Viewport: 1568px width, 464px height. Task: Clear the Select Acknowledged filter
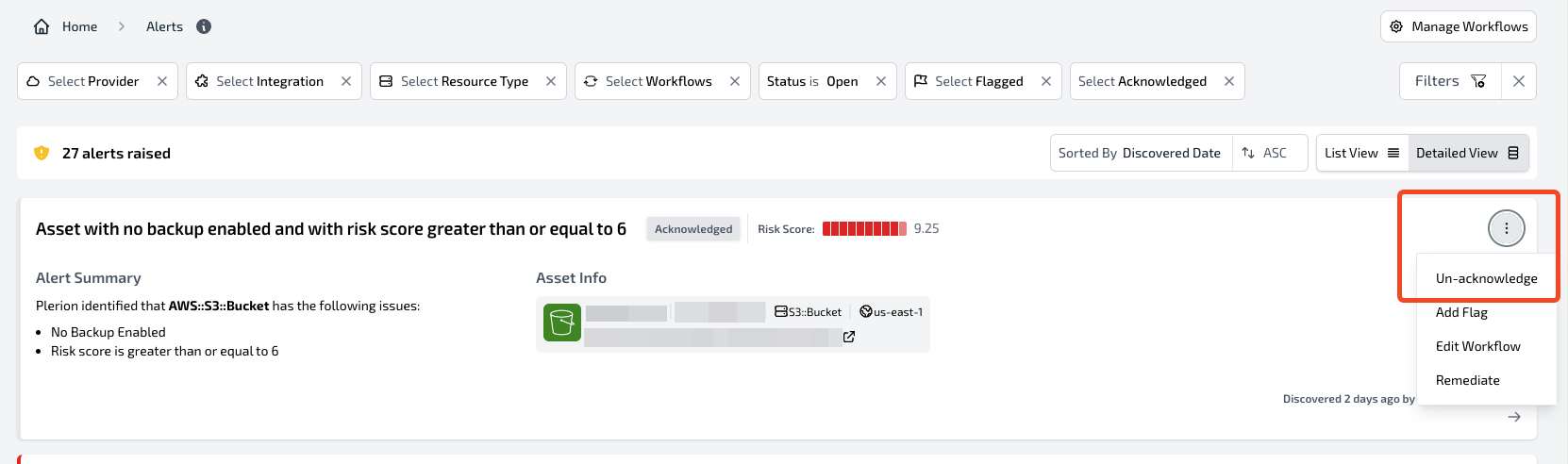1229,81
